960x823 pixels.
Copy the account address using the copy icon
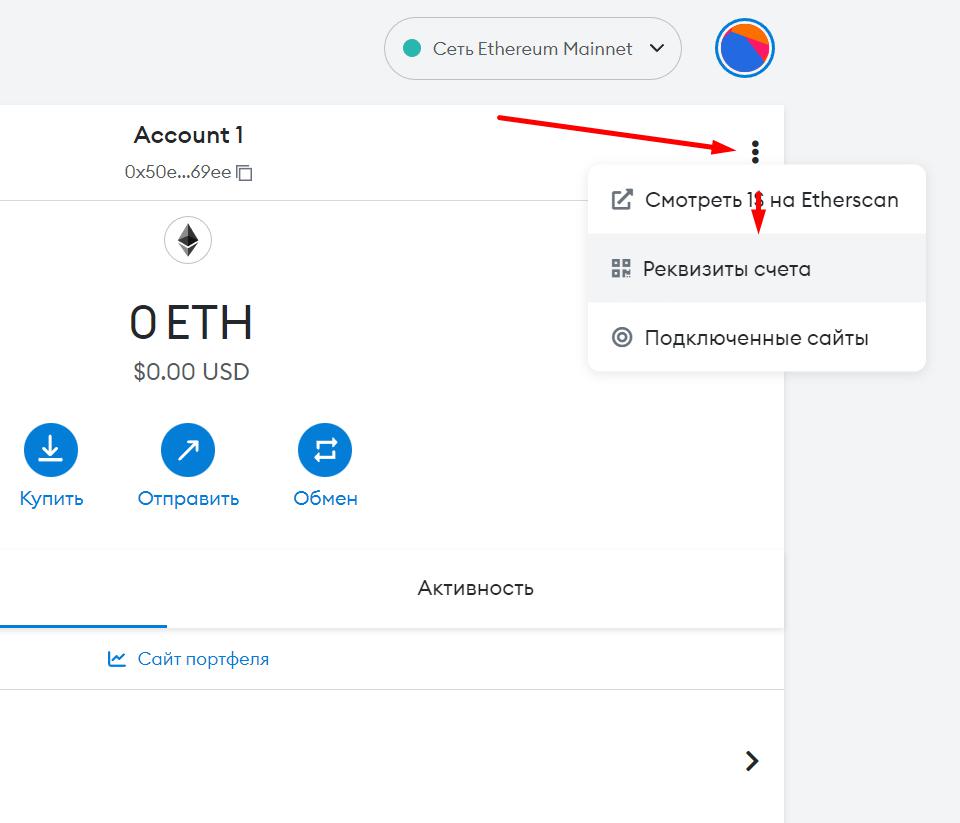point(243,172)
